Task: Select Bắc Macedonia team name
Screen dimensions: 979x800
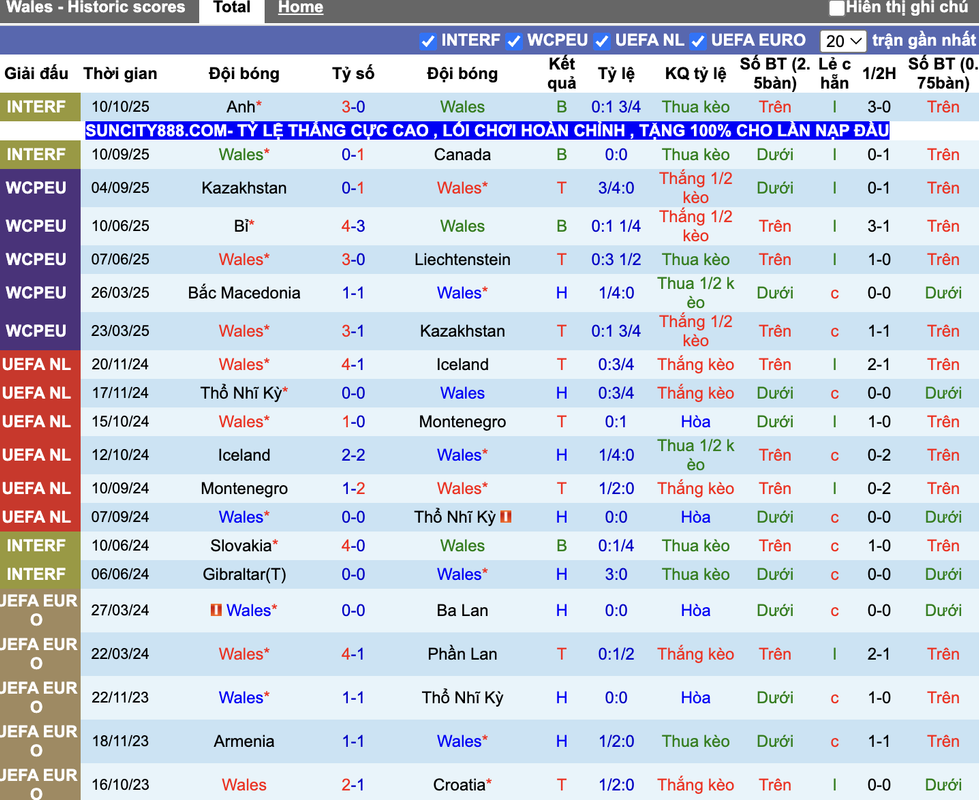Action: click(x=244, y=293)
